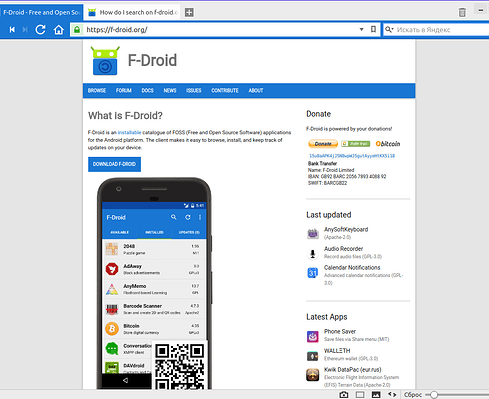489x399 pixels.
Task: Open the search engine selector dropdown
Action: tap(389, 30)
